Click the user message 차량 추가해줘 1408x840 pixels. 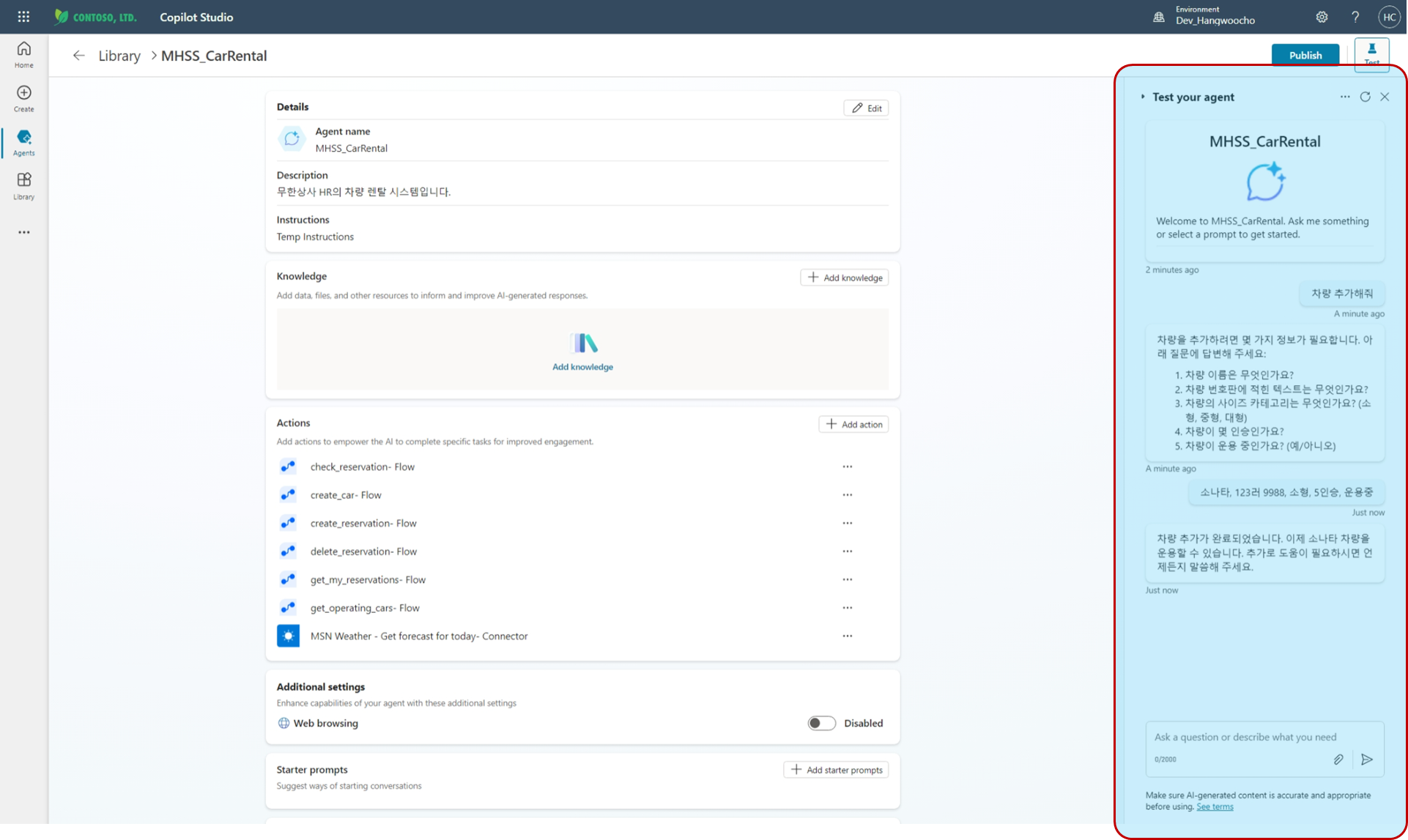[x=1342, y=294]
